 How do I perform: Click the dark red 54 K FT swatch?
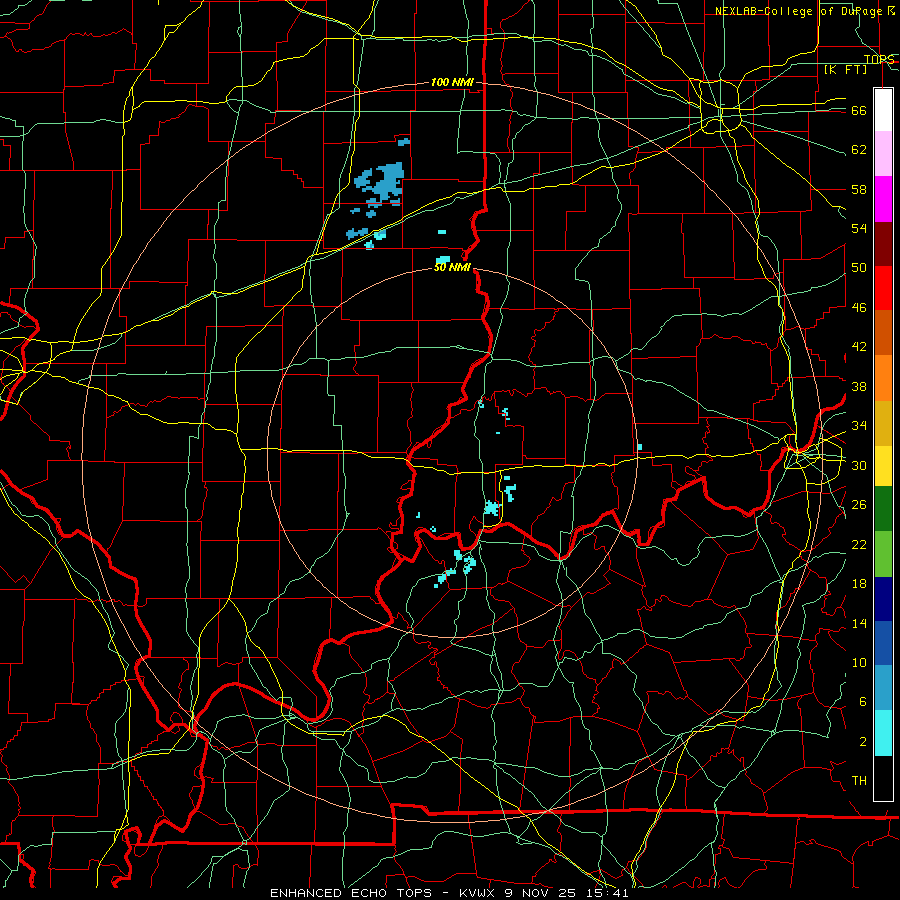[x=883, y=244]
